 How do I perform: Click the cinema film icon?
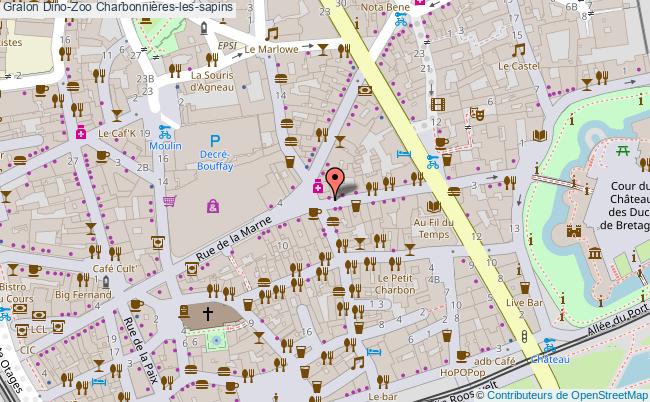click(x=437, y=104)
